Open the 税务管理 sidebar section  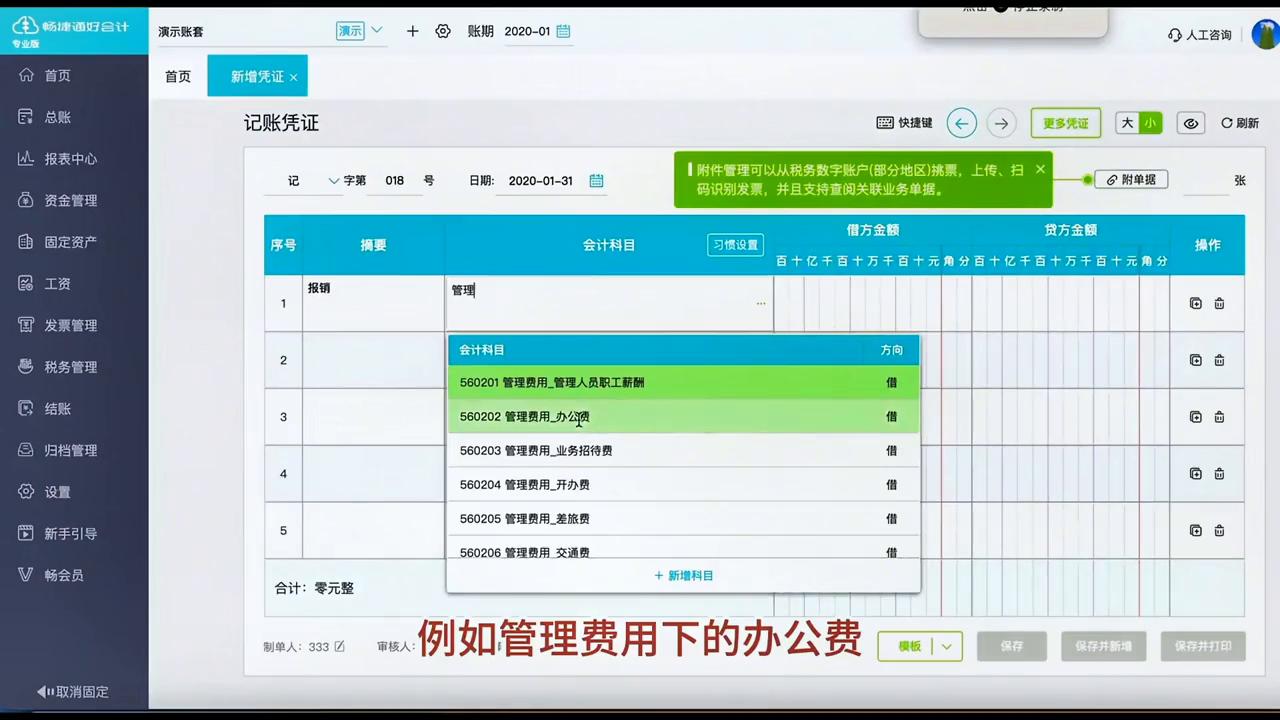pos(70,366)
